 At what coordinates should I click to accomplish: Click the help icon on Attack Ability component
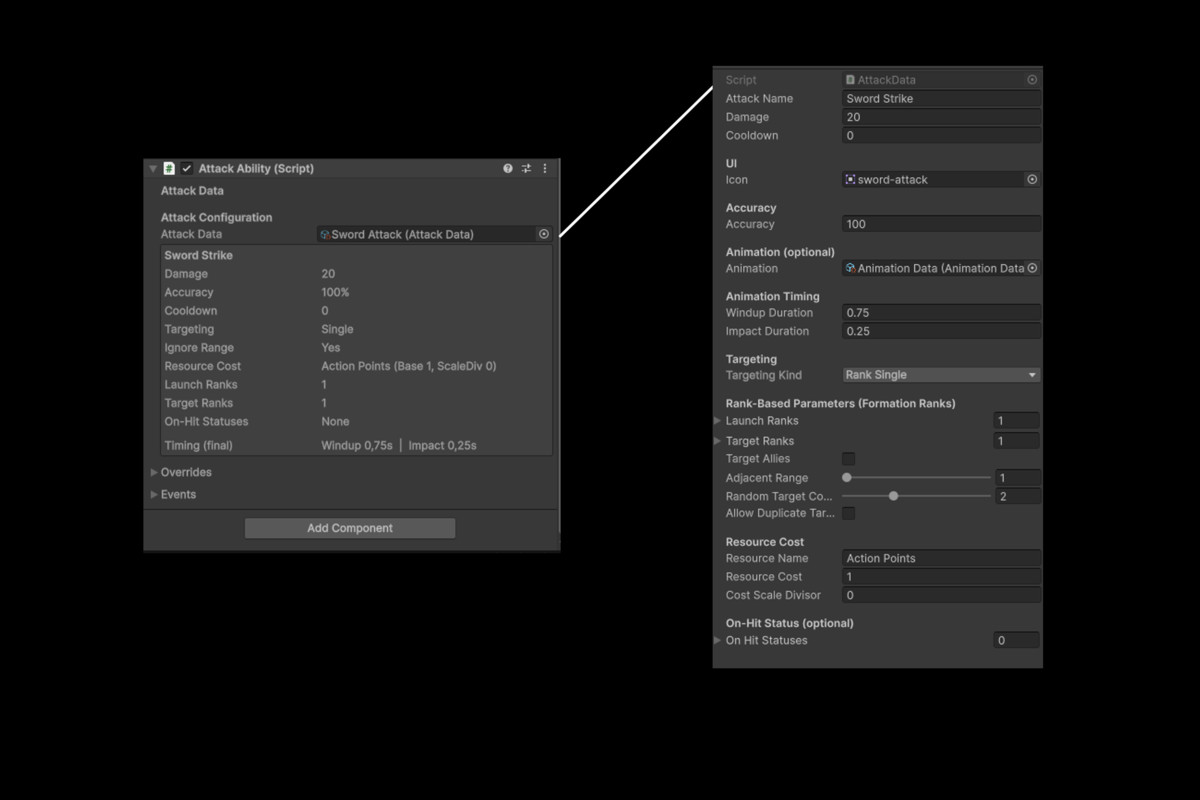point(507,168)
